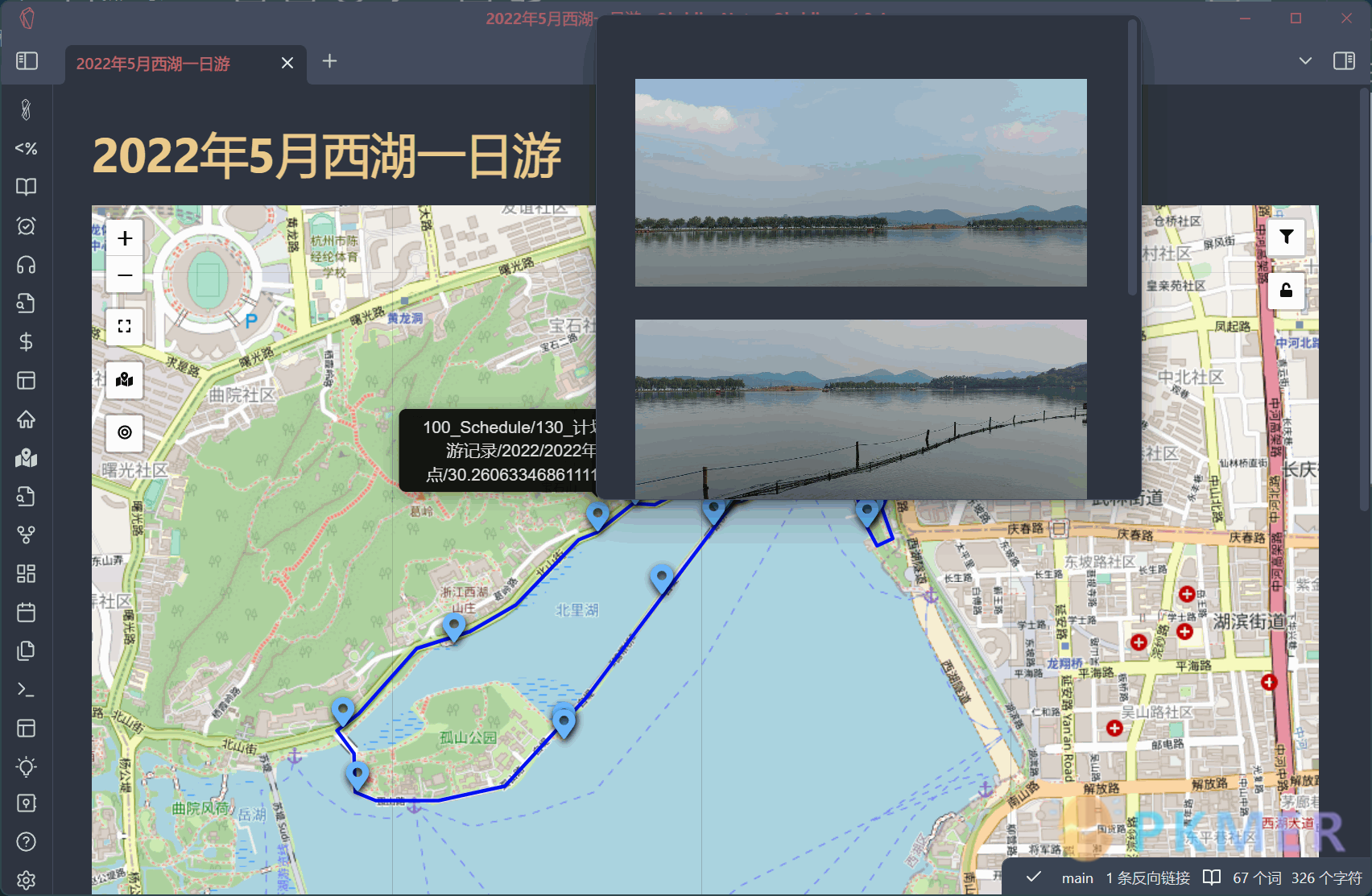1372x896 pixels.
Task: Open the map filter funnel control
Action: [x=1287, y=237]
